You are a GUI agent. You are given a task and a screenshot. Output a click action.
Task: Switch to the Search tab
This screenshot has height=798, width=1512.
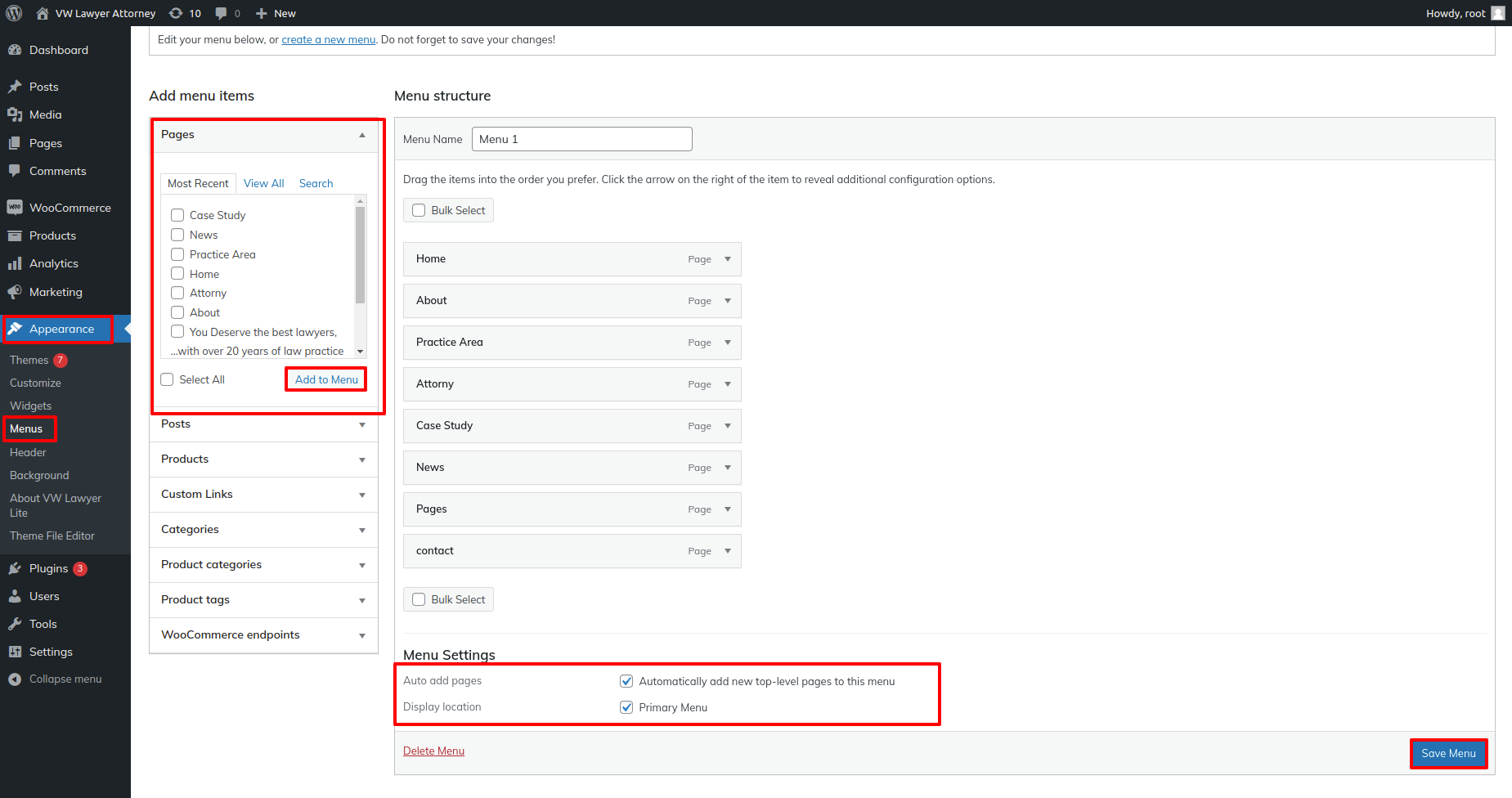coord(316,184)
